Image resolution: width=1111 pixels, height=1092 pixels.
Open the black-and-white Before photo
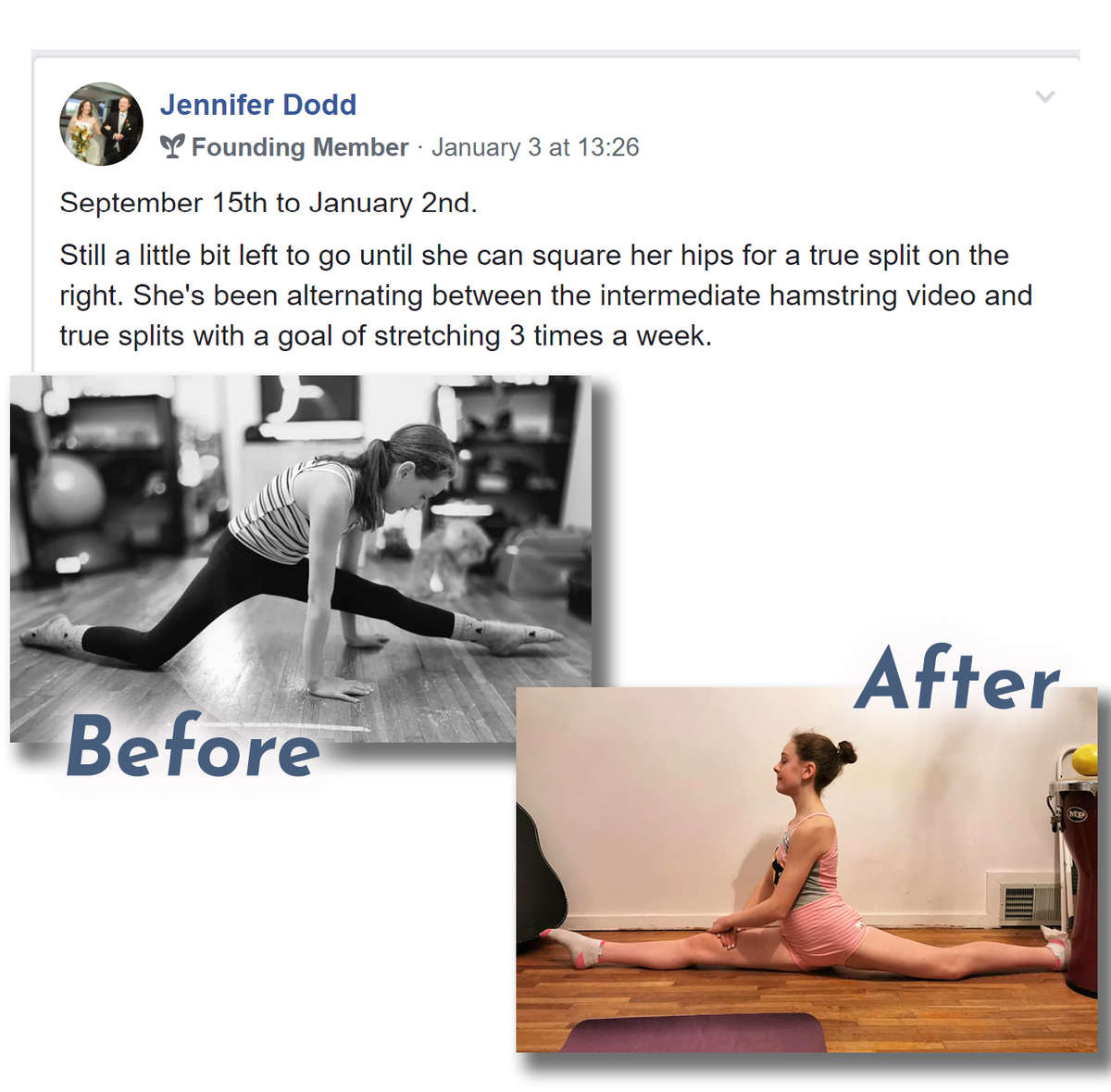pyautogui.click(x=301, y=559)
